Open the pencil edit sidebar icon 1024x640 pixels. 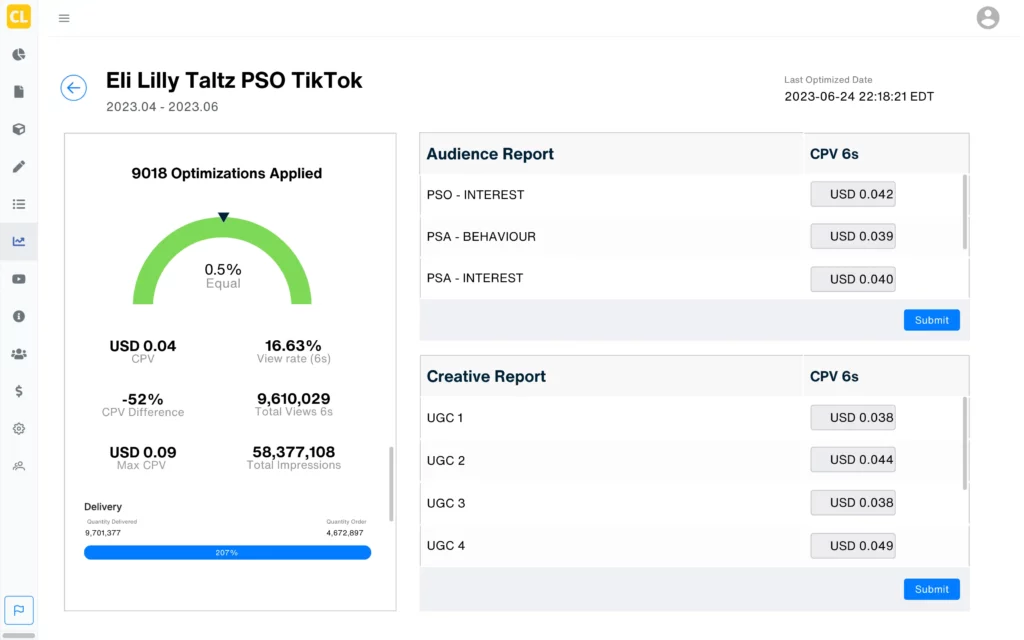point(19,167)
